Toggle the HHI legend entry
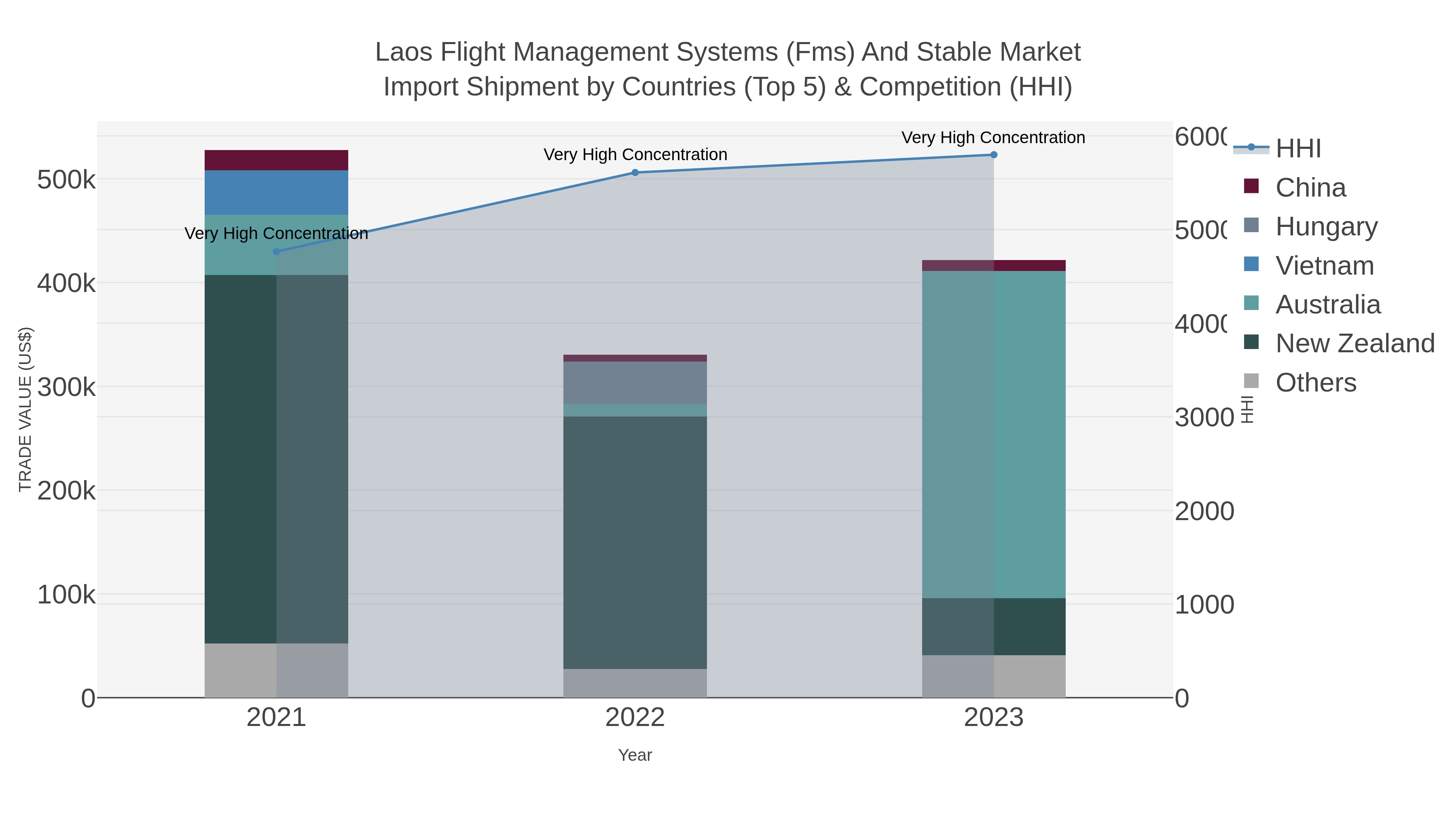 1277,148
